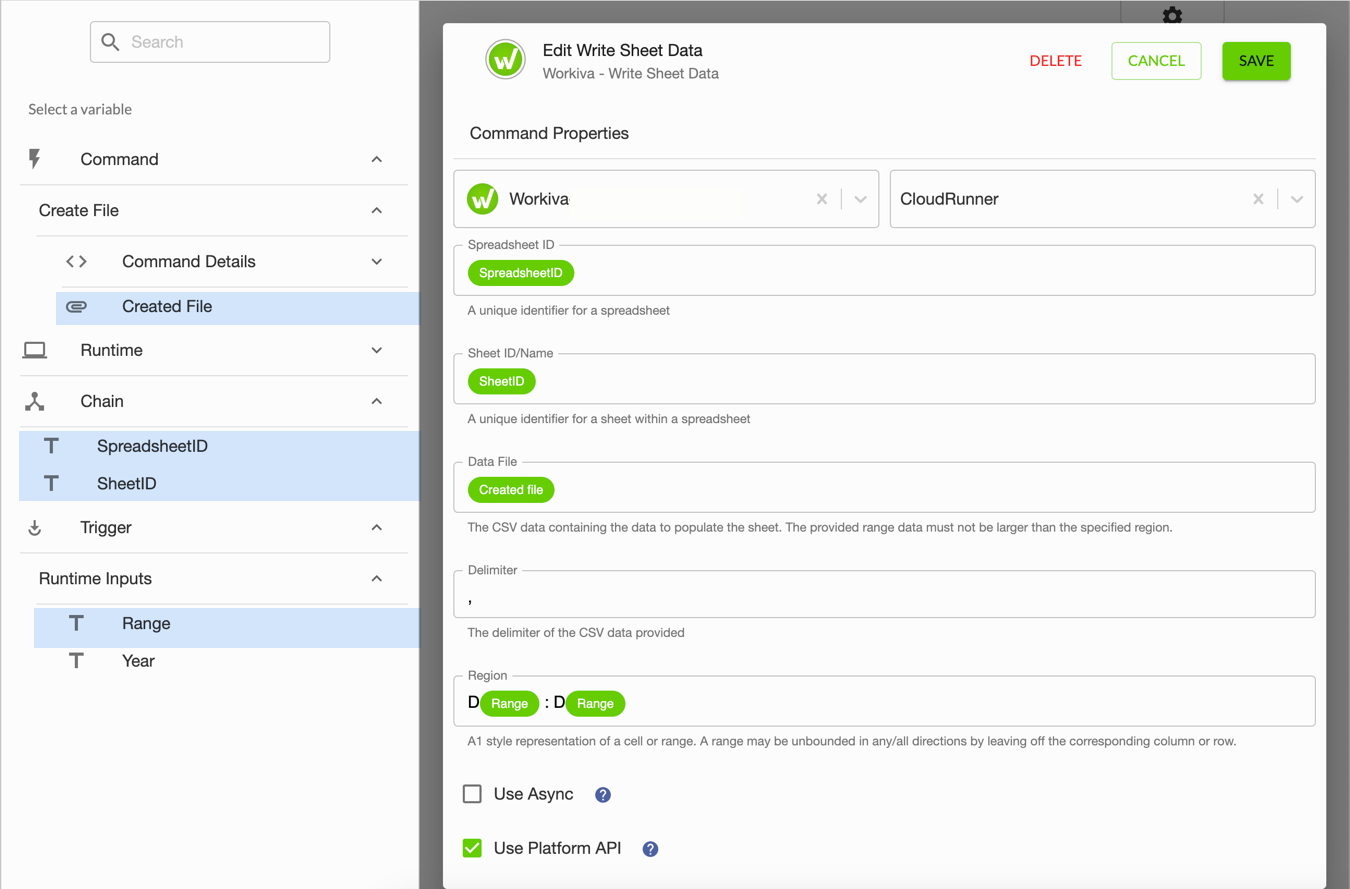1350x889 pixels.
Task: Select the SheetID chain variable
Action: pos(219,483)
